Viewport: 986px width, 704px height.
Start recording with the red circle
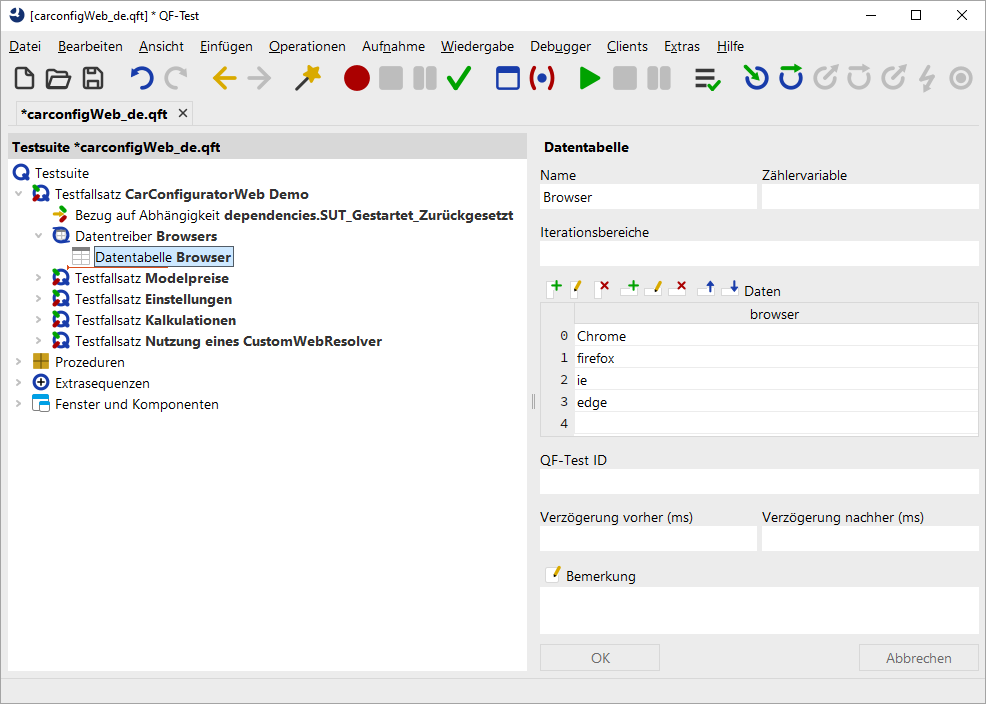coord(357,79)
